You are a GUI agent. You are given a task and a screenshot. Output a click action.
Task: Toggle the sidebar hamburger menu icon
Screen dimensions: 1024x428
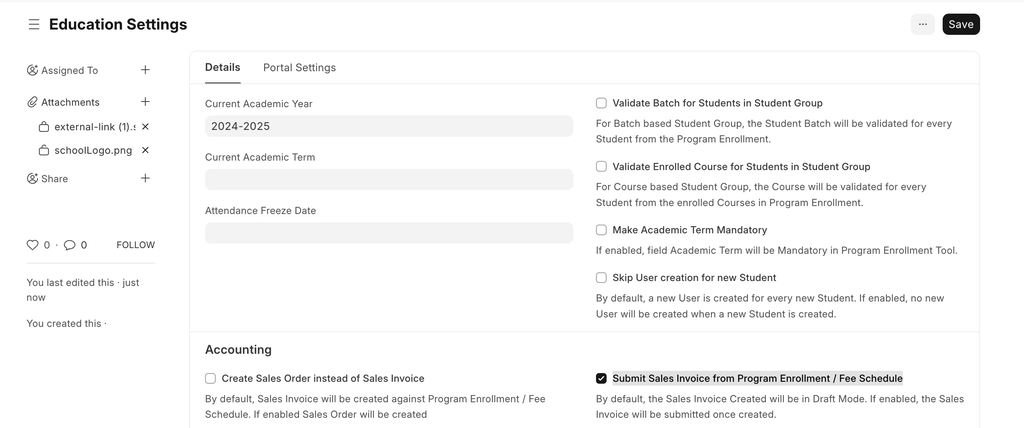click(34, 24)
